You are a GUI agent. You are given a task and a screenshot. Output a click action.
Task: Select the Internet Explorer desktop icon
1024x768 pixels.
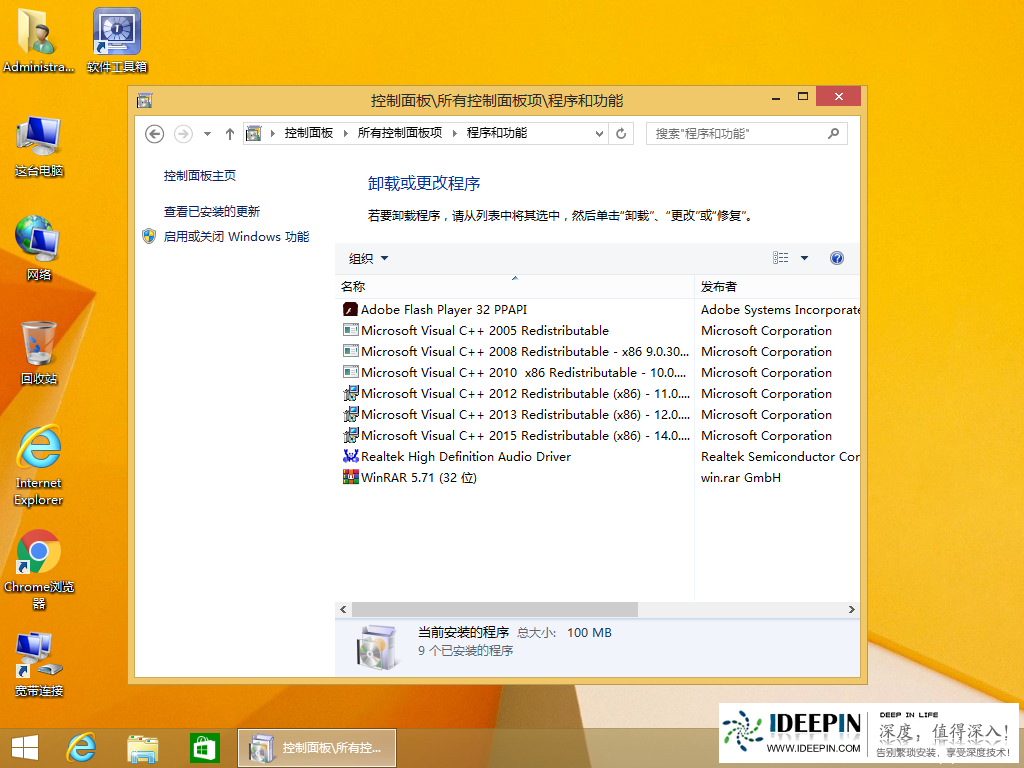click(x=39, y=465)
